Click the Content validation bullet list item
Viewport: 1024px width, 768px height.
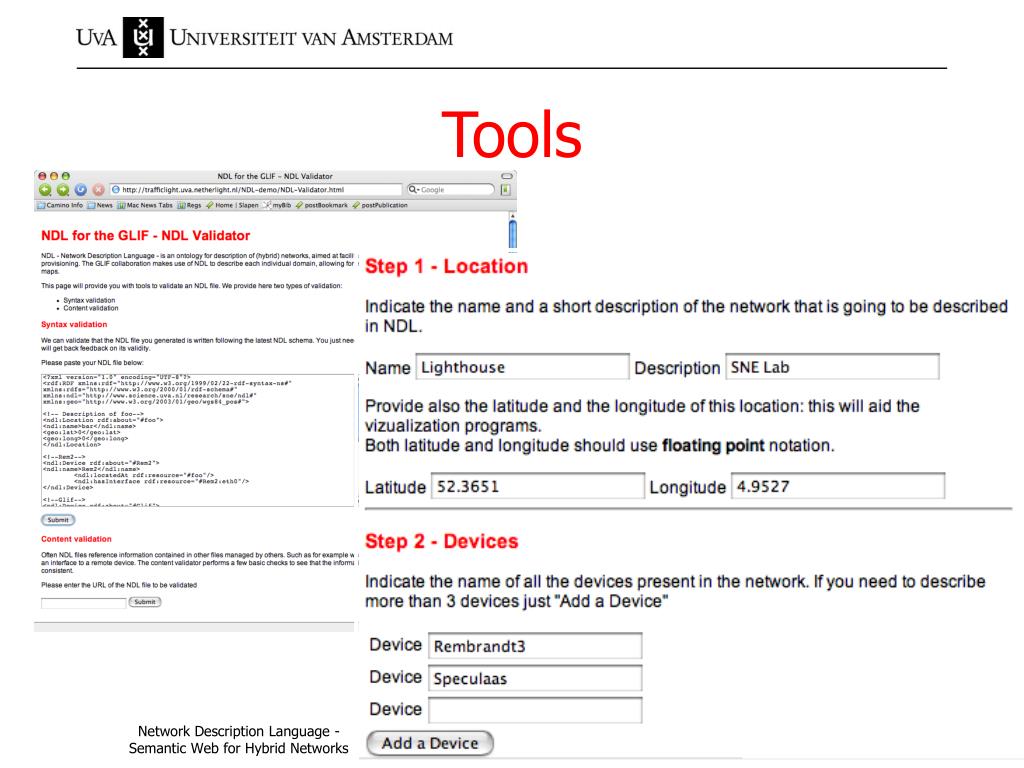coord(91,308)
